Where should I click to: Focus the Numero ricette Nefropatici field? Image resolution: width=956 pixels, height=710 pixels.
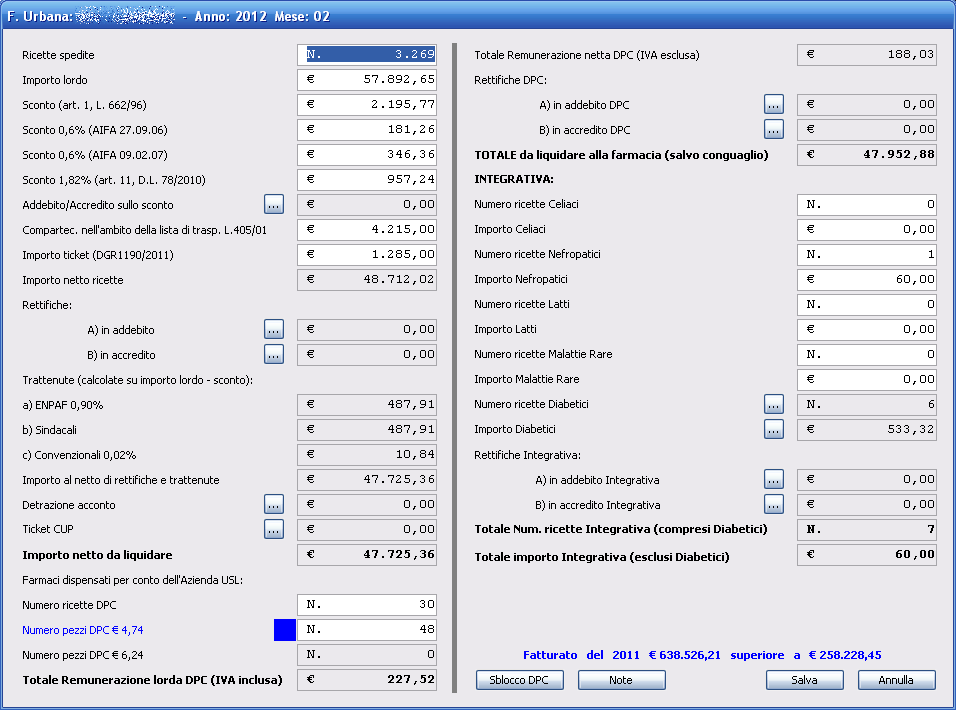[x=867, y=254]
